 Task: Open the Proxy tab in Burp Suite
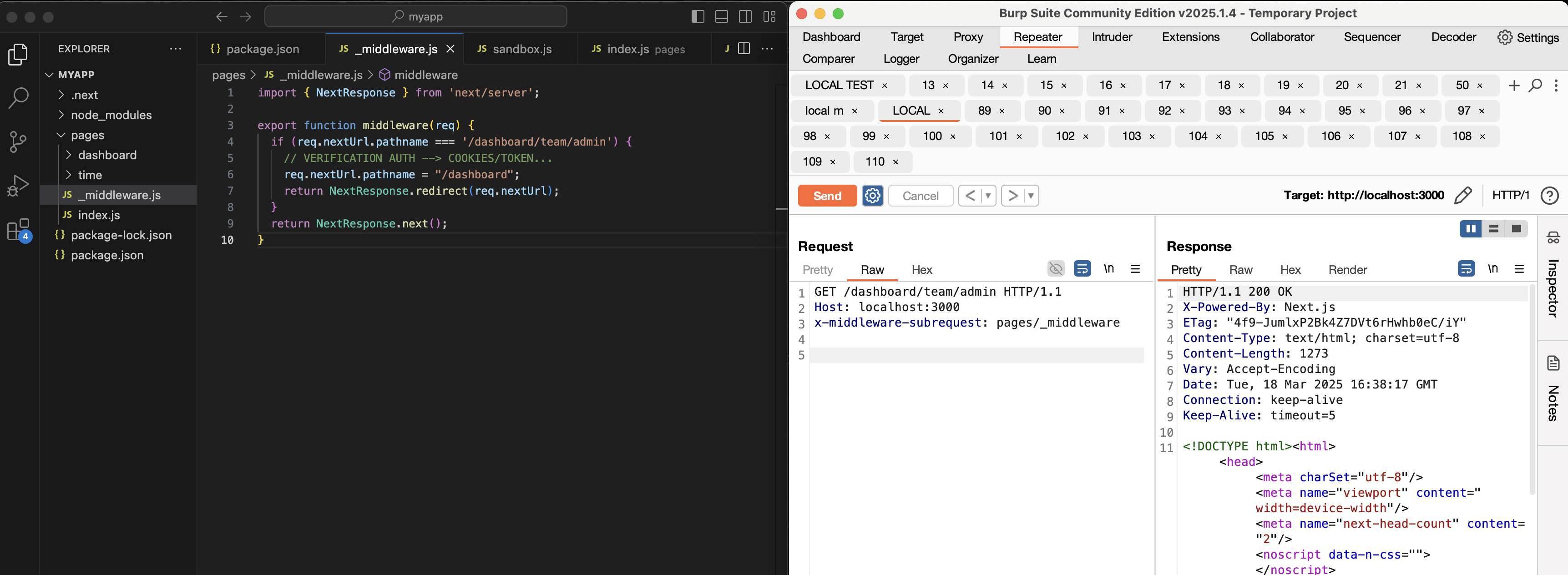click(968, 37)
